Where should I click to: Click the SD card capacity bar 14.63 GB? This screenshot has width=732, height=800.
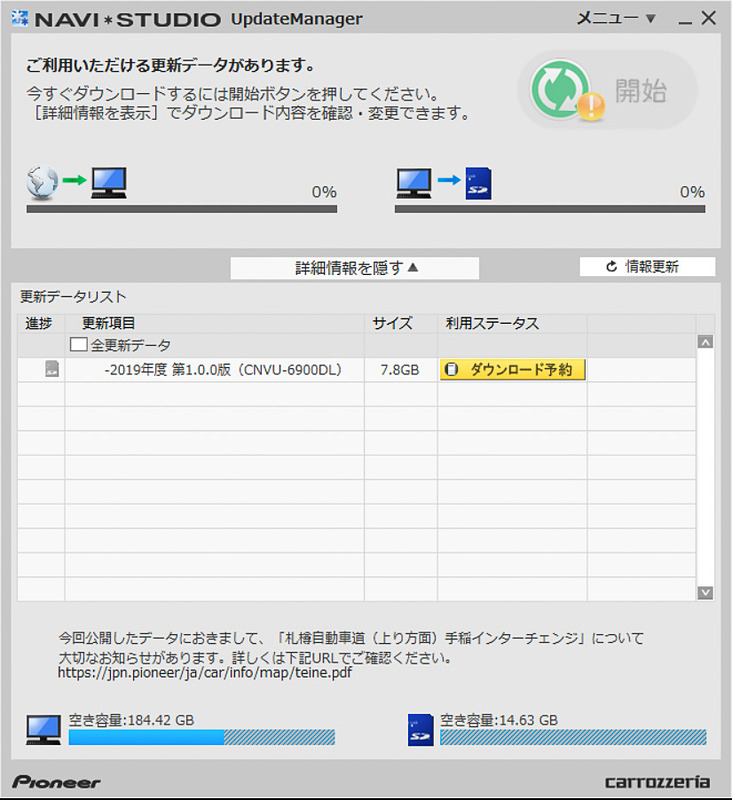[x=573, y=737]
